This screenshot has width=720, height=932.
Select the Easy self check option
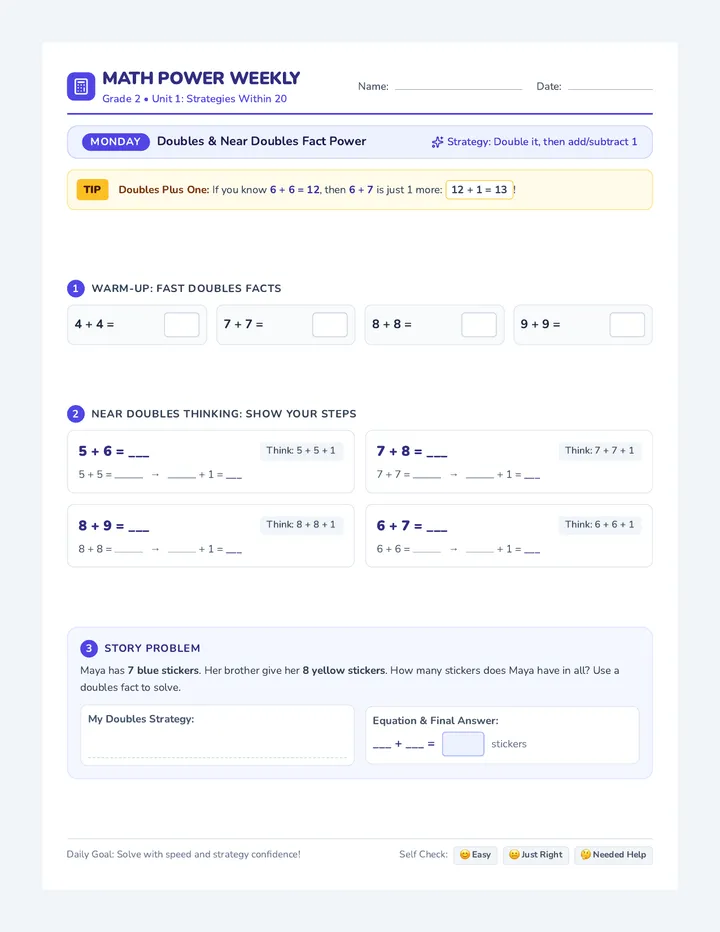pyautogui.click(x=475, y=855)
